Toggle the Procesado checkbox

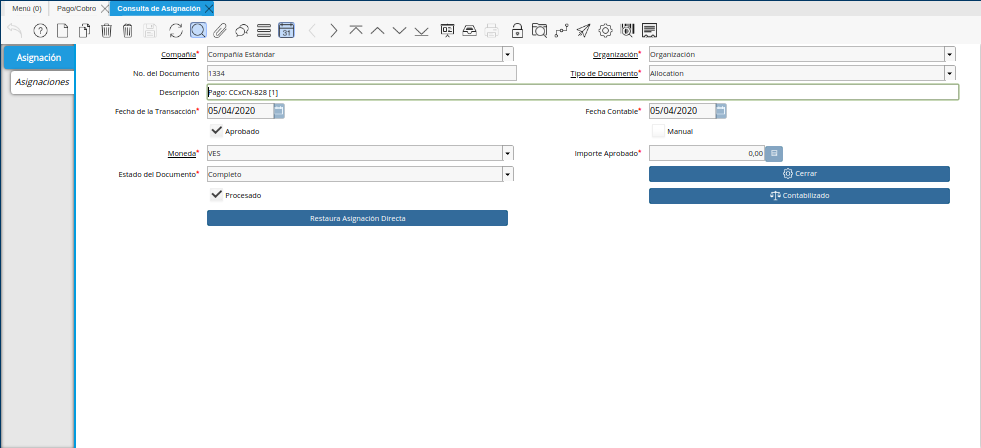(216, 194)
